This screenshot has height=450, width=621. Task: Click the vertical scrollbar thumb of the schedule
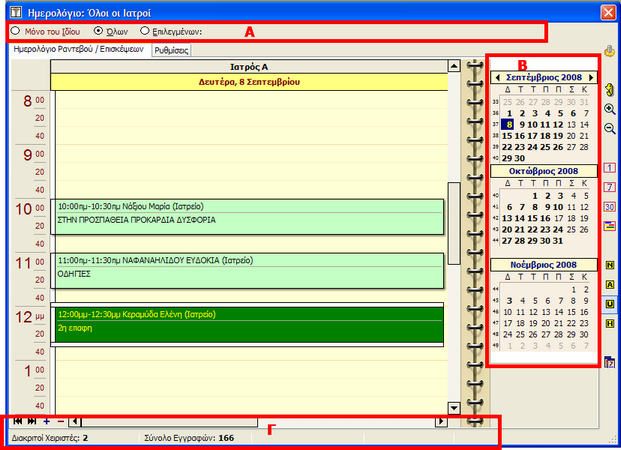click(x=454, y=223)
